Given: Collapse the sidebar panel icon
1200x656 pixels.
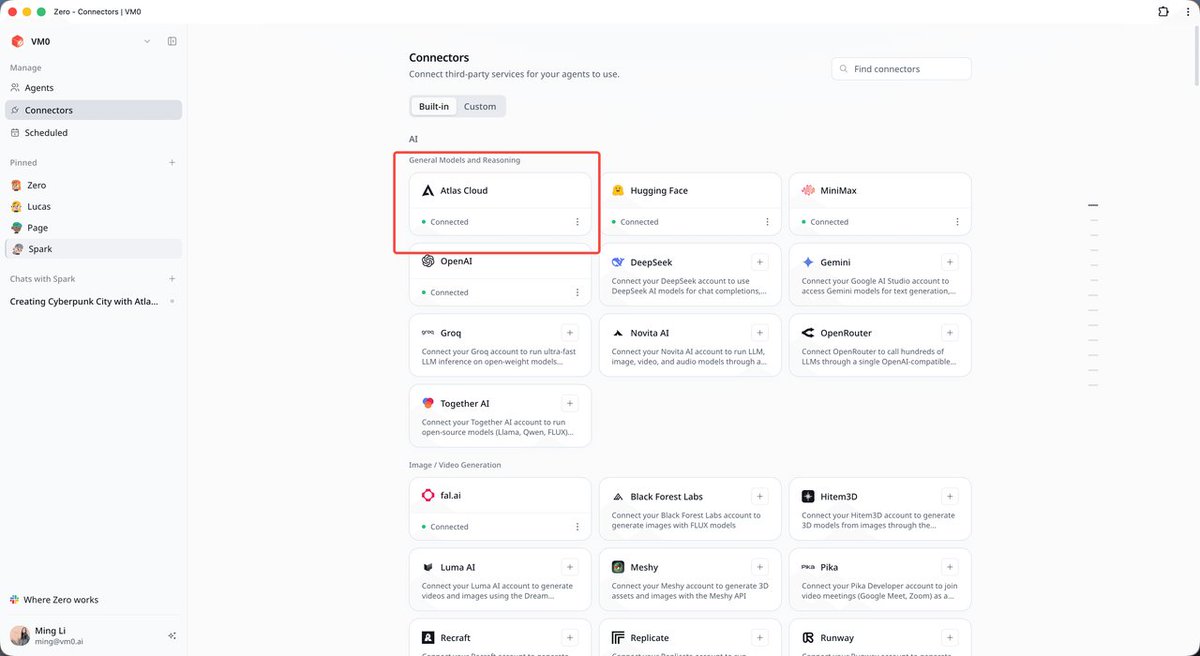Looking at the screenshot, I should 172,41.
